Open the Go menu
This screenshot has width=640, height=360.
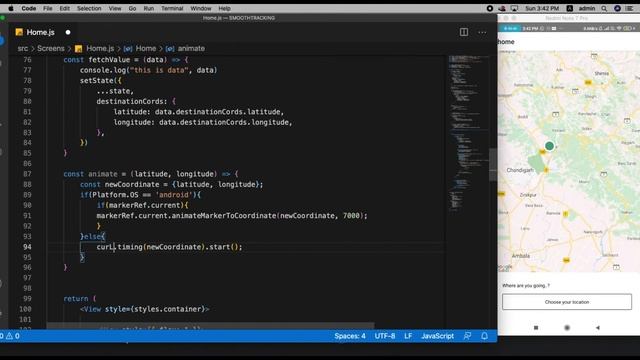132,8
